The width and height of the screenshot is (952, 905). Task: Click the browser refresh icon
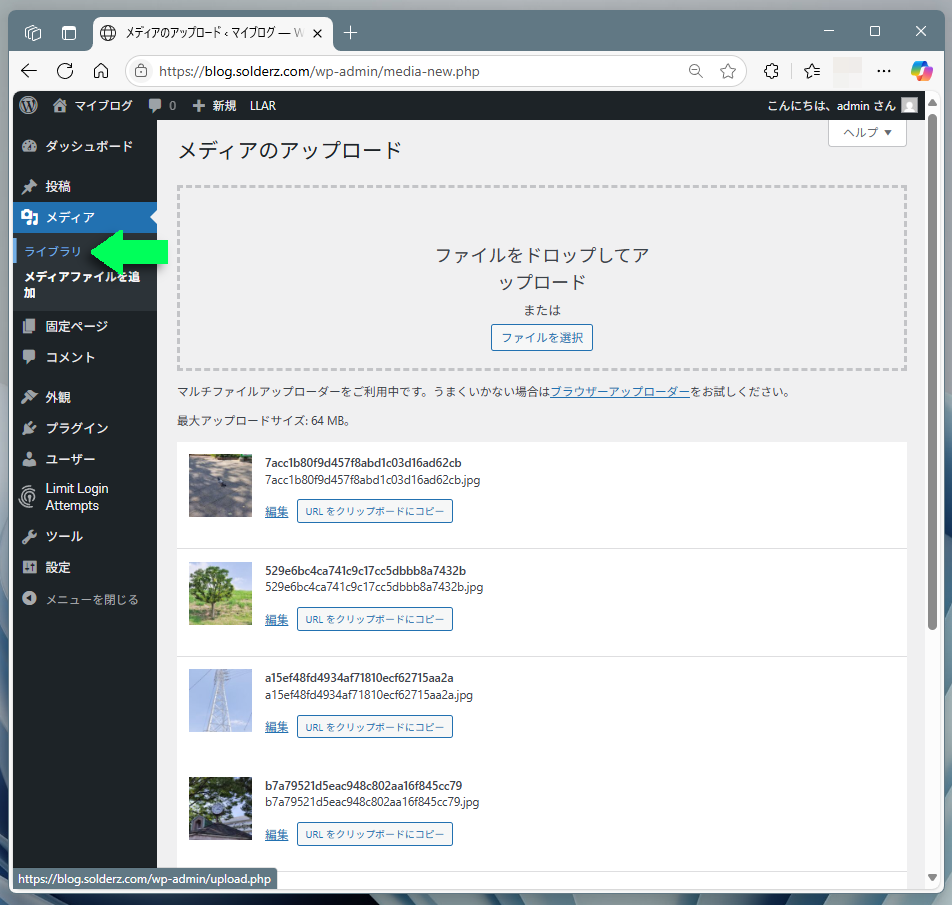click(65, 71)
